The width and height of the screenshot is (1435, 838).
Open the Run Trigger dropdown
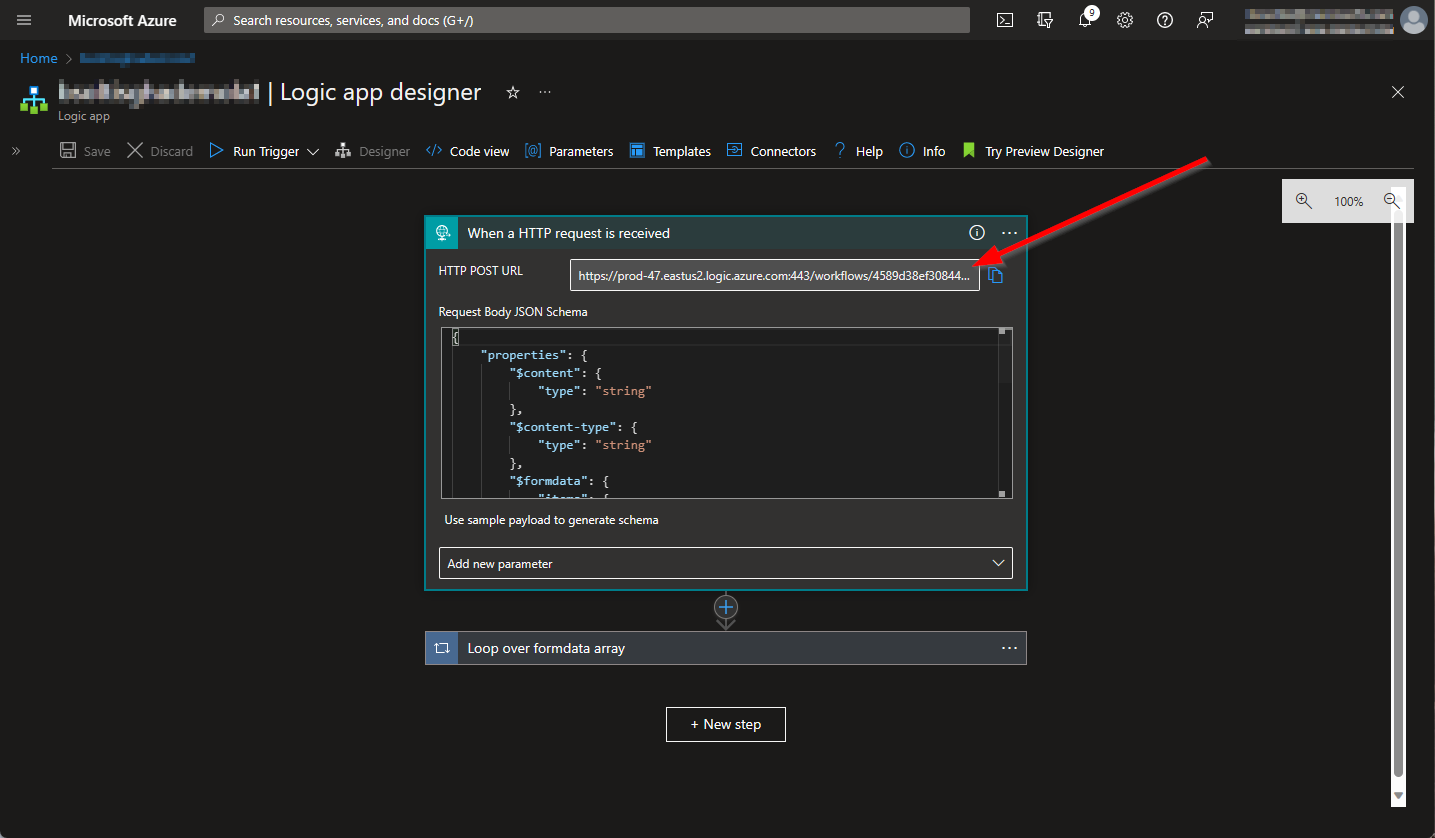(313, 152)
